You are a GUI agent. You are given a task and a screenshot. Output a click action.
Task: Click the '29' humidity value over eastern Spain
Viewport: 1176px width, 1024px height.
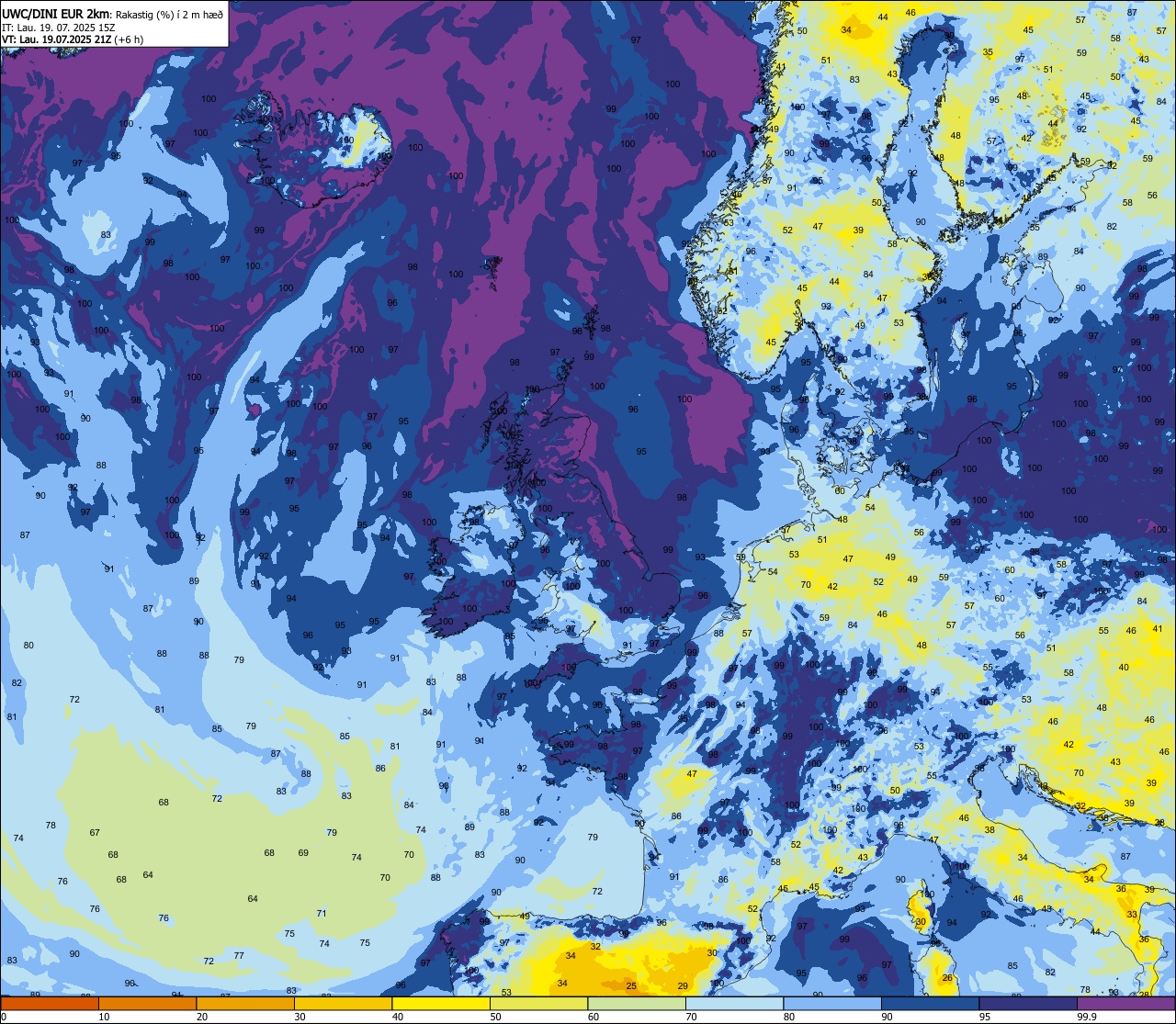pos(683,986)
